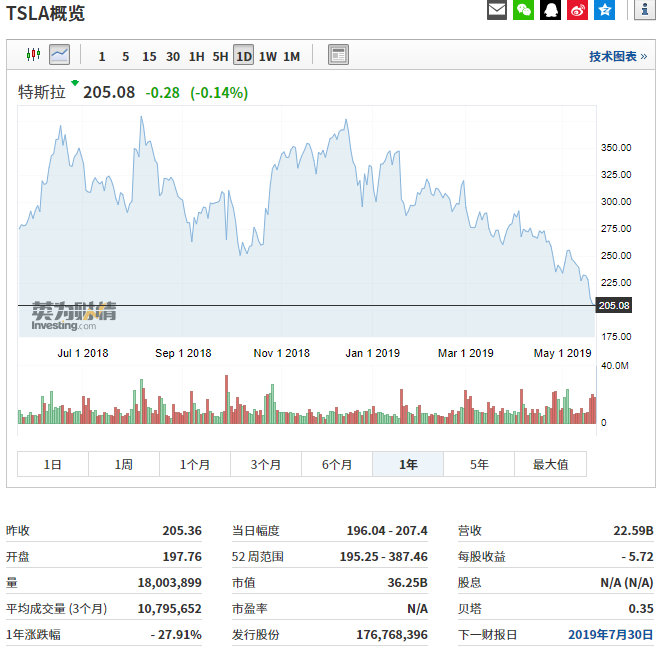Viewport: 667px width, 657px height.
Task: Set chart interval to 1M
Action: click(292, 56)
